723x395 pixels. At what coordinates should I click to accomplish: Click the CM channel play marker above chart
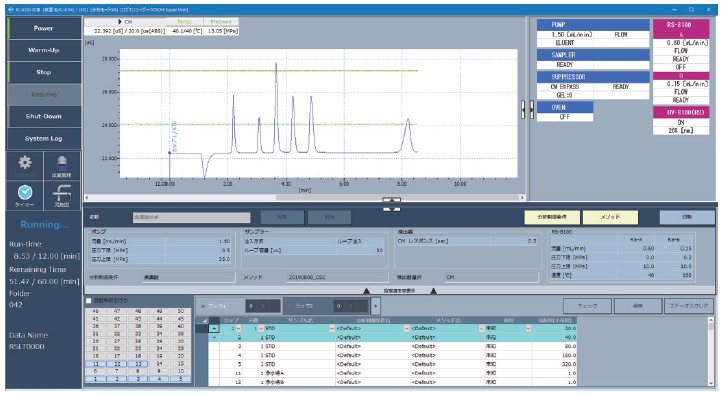point(120,22)
